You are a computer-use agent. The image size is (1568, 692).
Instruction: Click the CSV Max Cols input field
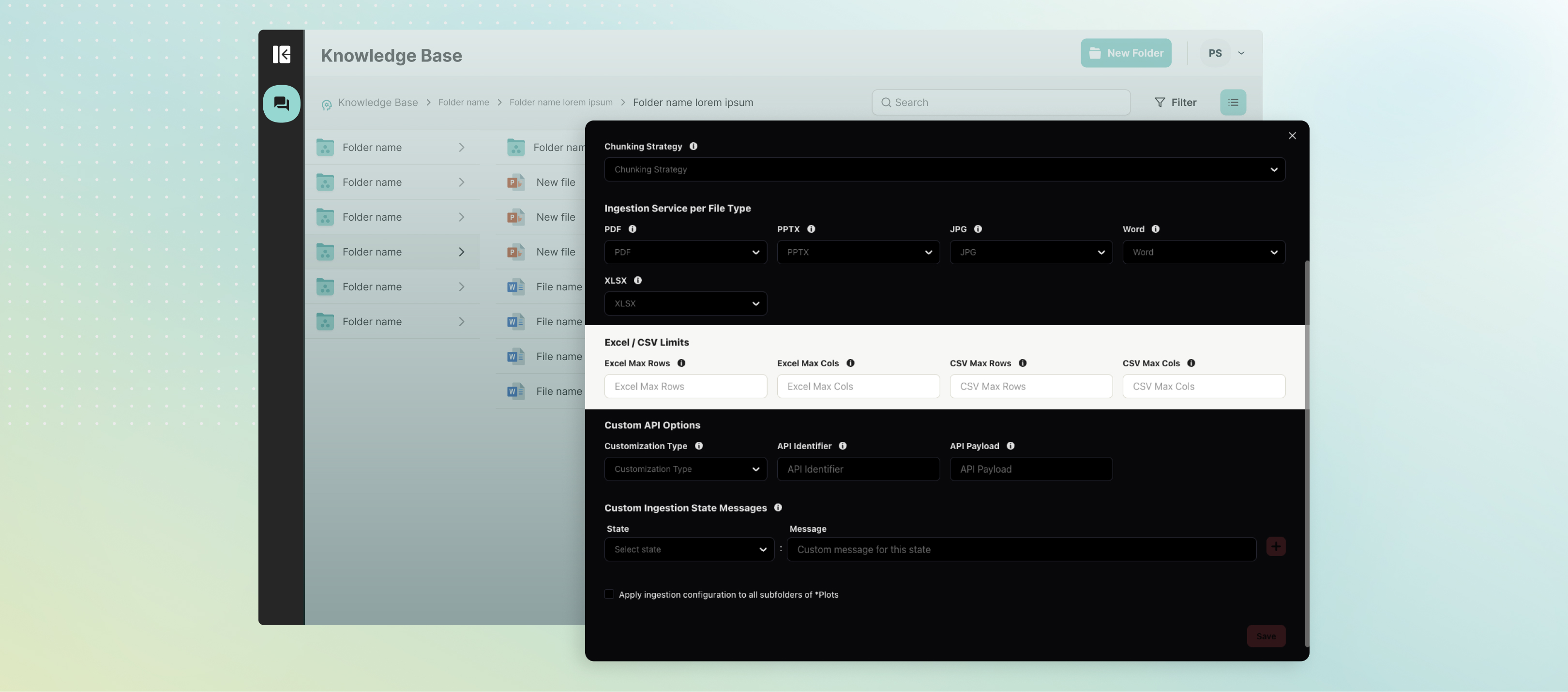pos(1204,387)
